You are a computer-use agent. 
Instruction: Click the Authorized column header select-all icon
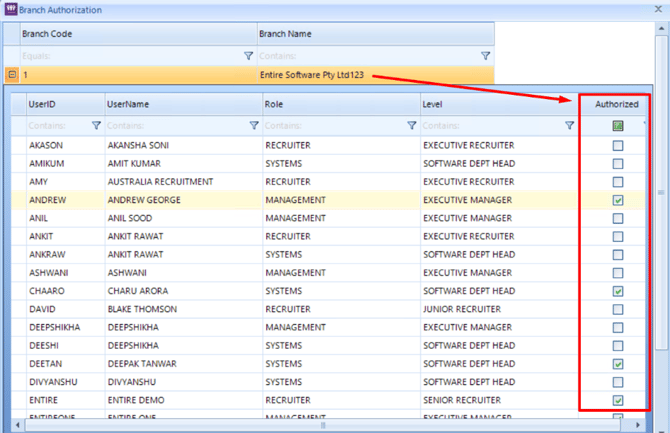(x=618, y=126)
